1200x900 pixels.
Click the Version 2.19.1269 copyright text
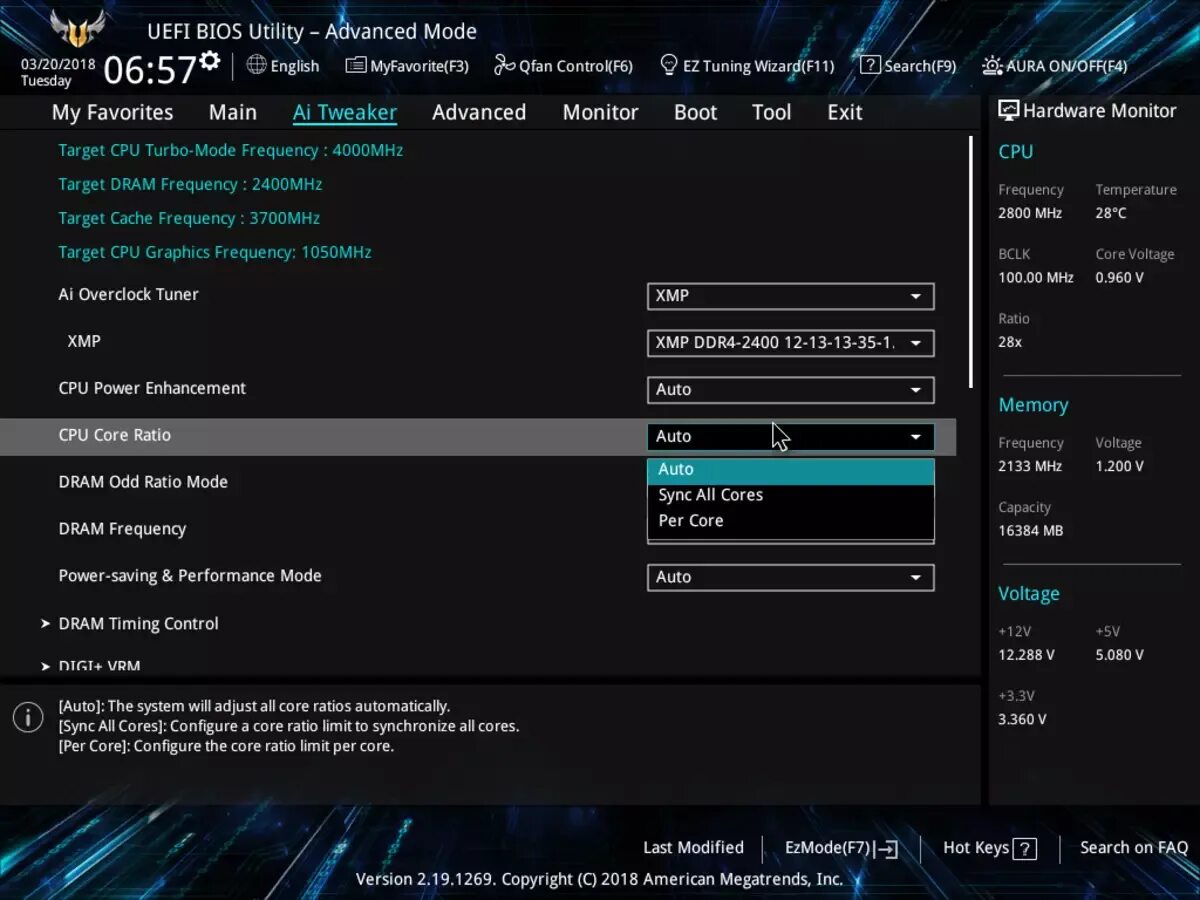tap(600, 880)
